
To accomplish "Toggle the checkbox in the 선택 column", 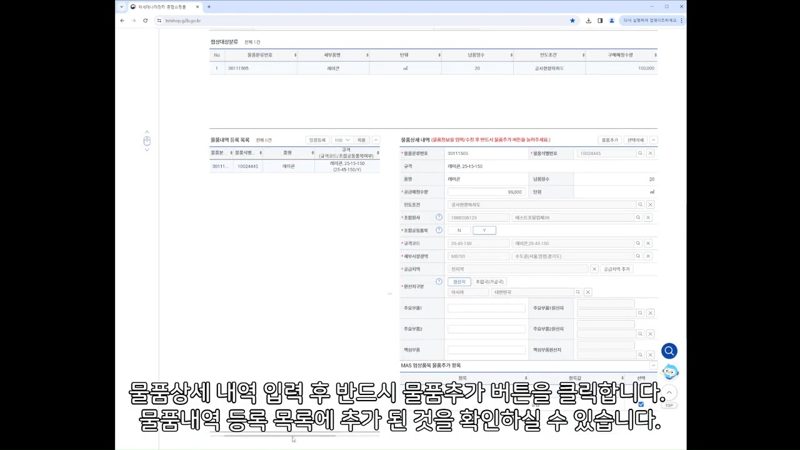I will coord(641,404).
